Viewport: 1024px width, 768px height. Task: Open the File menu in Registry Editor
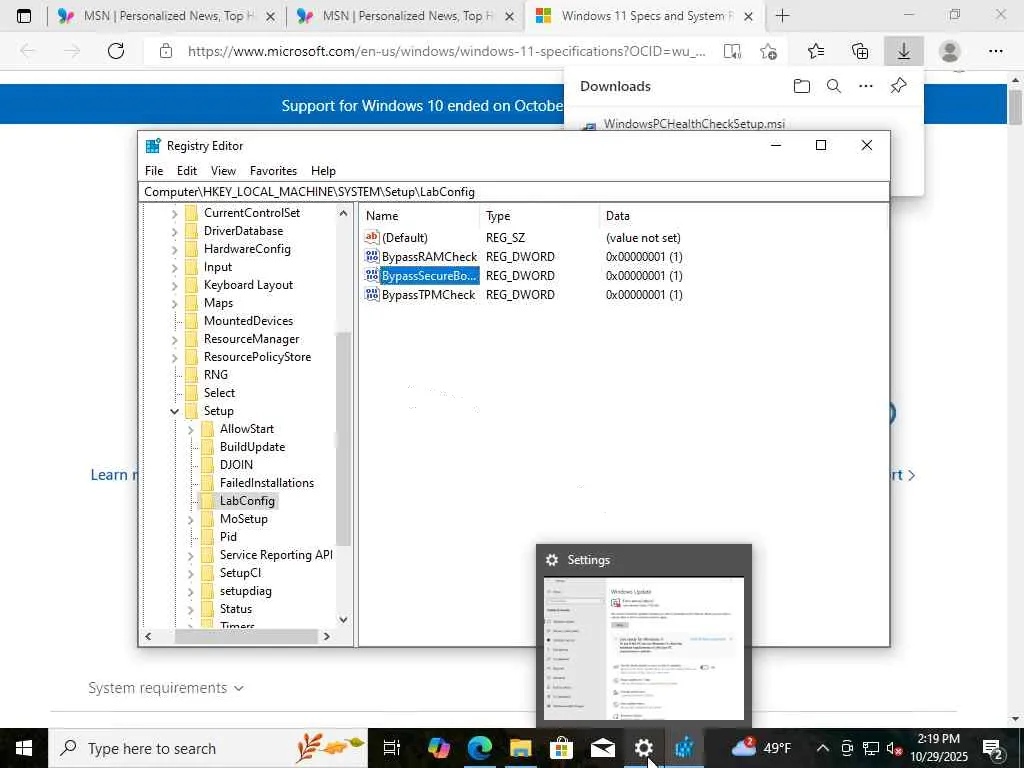154,170
